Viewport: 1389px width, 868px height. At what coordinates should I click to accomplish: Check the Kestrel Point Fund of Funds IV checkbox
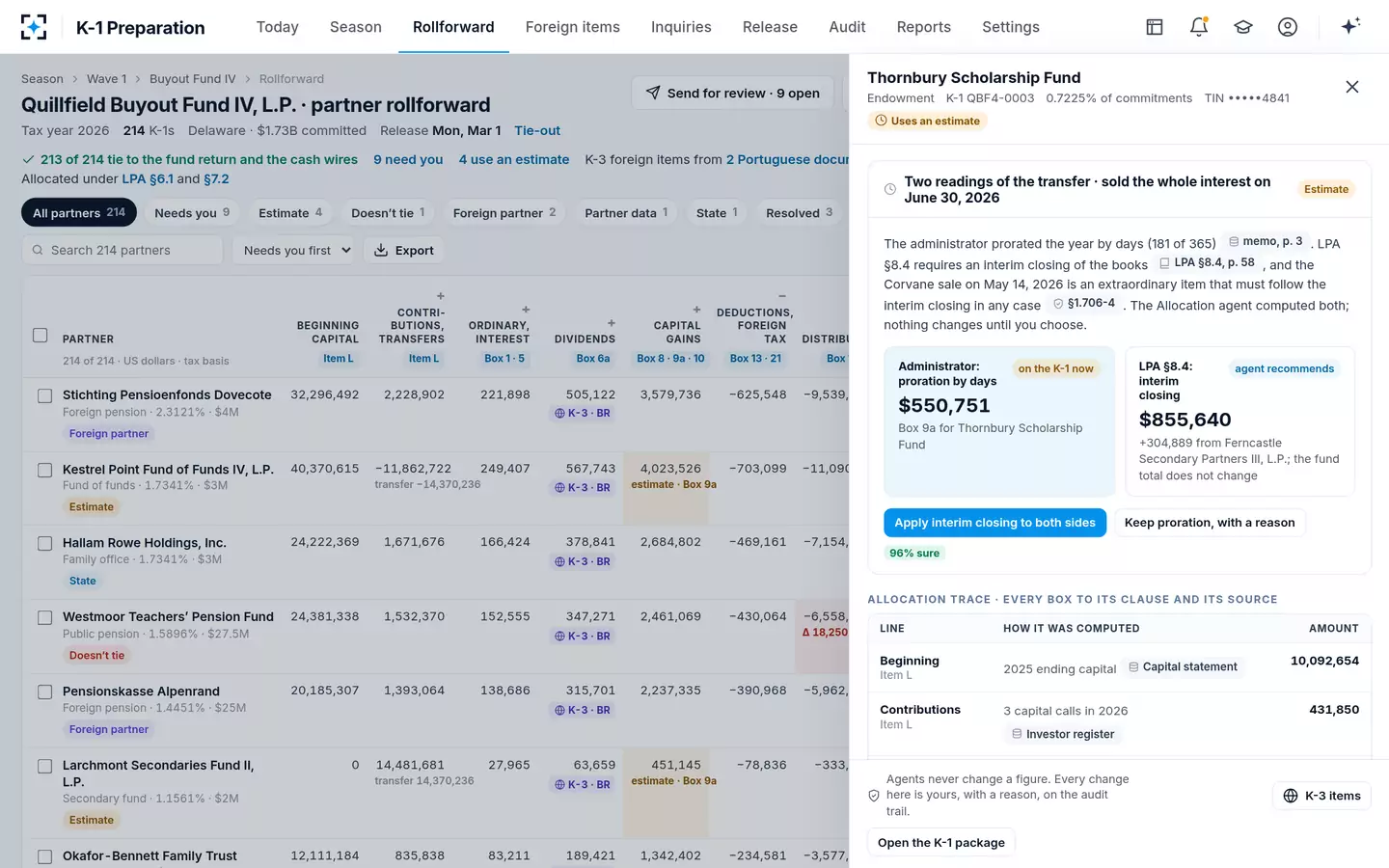click(44, 470)
